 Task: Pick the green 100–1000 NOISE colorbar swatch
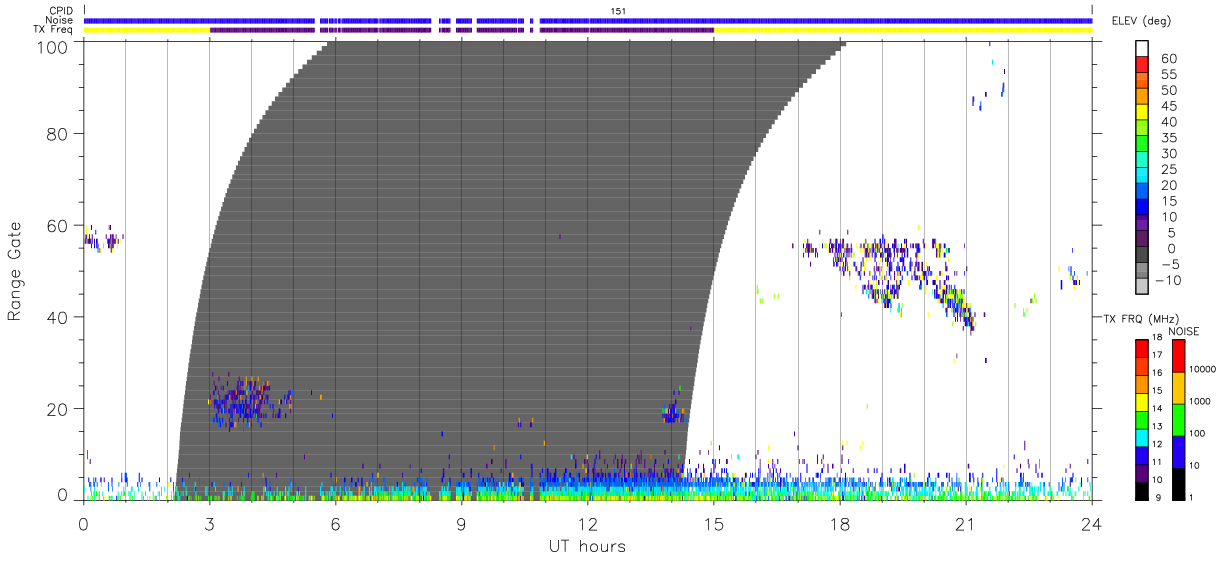[x=1179, y=420]
